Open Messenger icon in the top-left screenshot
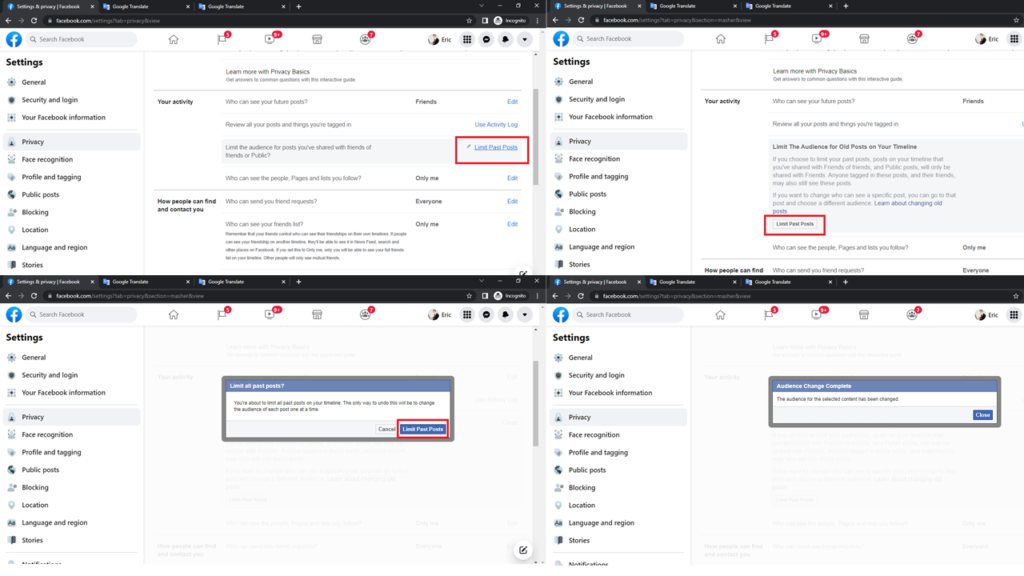 pos(486,40)
